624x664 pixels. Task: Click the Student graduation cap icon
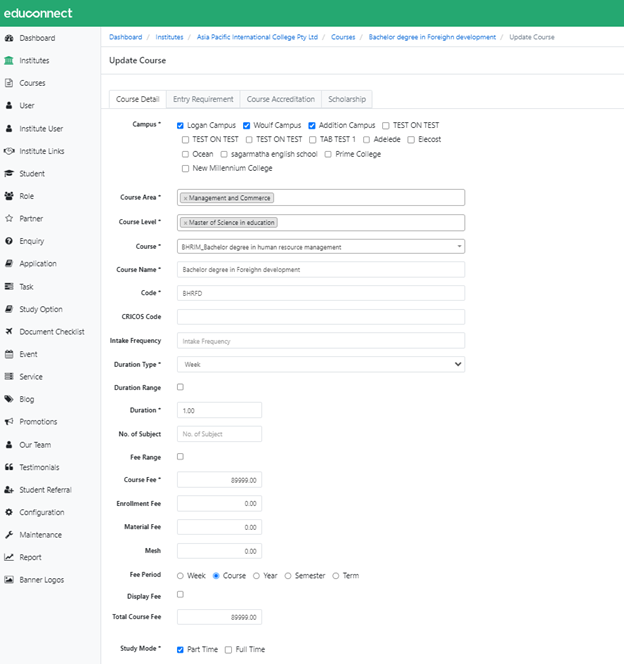coord(9,173)
